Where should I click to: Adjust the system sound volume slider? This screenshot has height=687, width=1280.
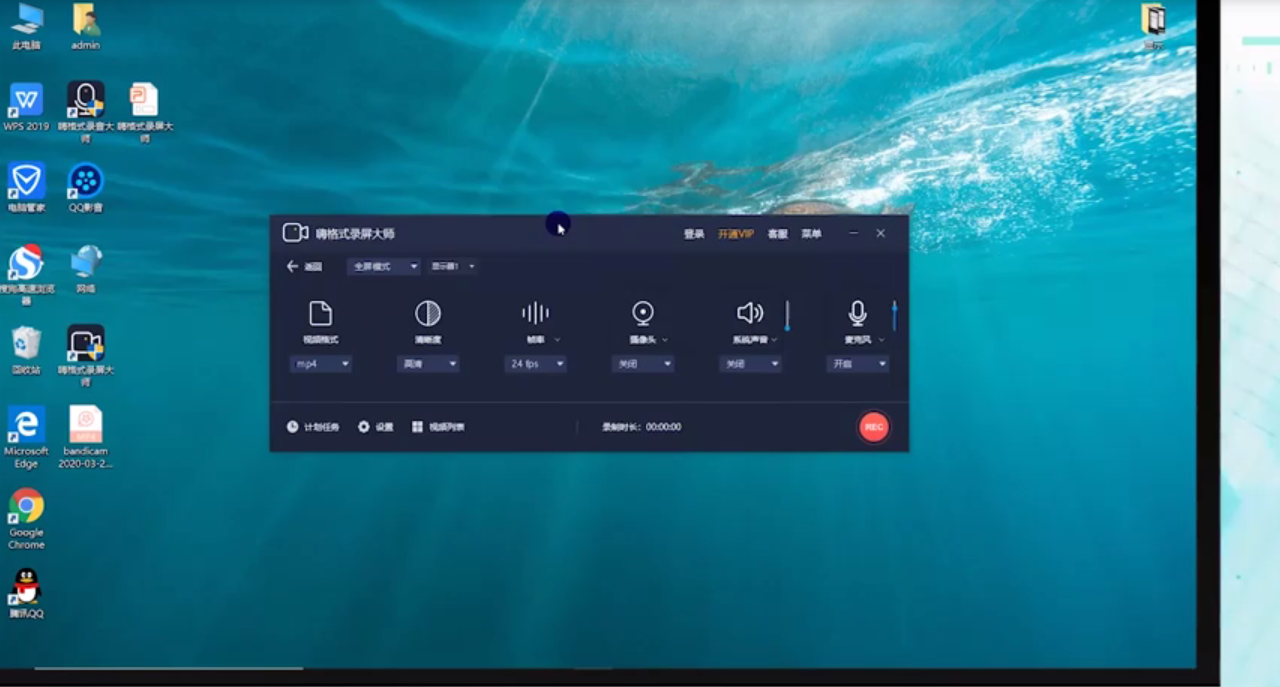(787, 316)
